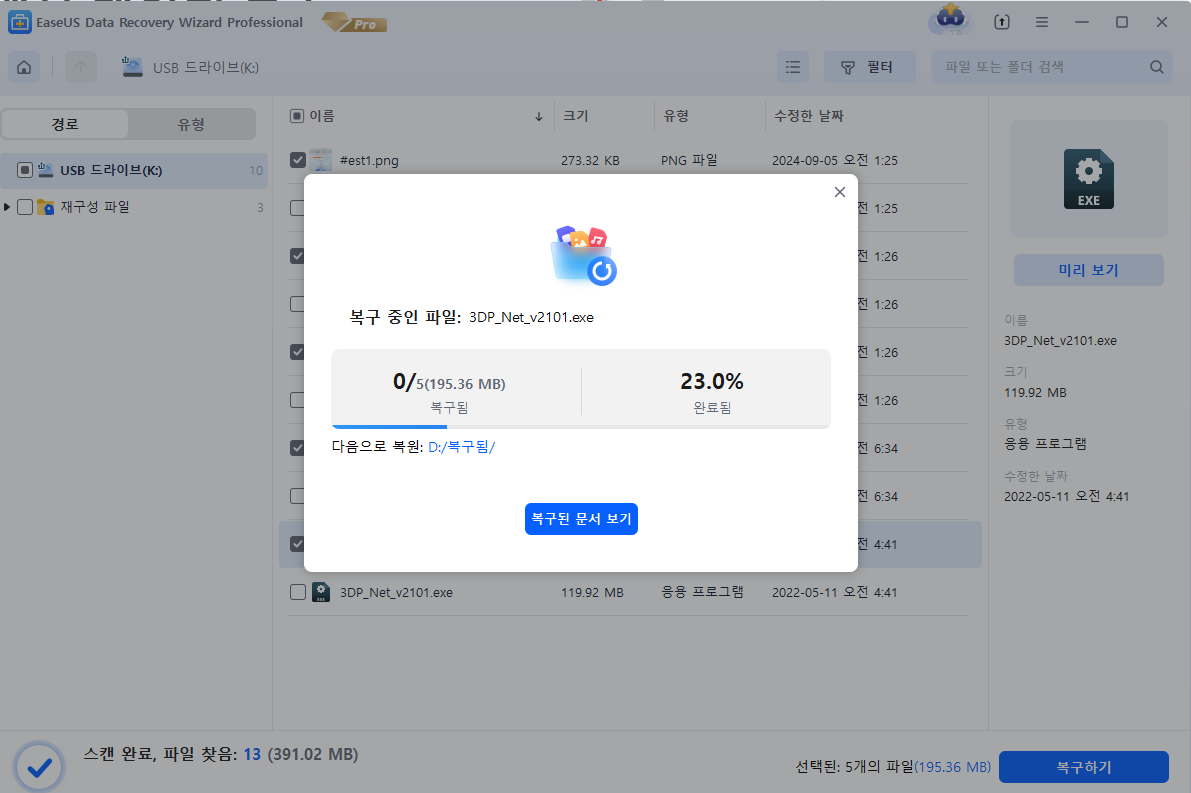
Task: Click preview panel name 3DP_Net_v2101.exe
Action: click(1060, 340)
